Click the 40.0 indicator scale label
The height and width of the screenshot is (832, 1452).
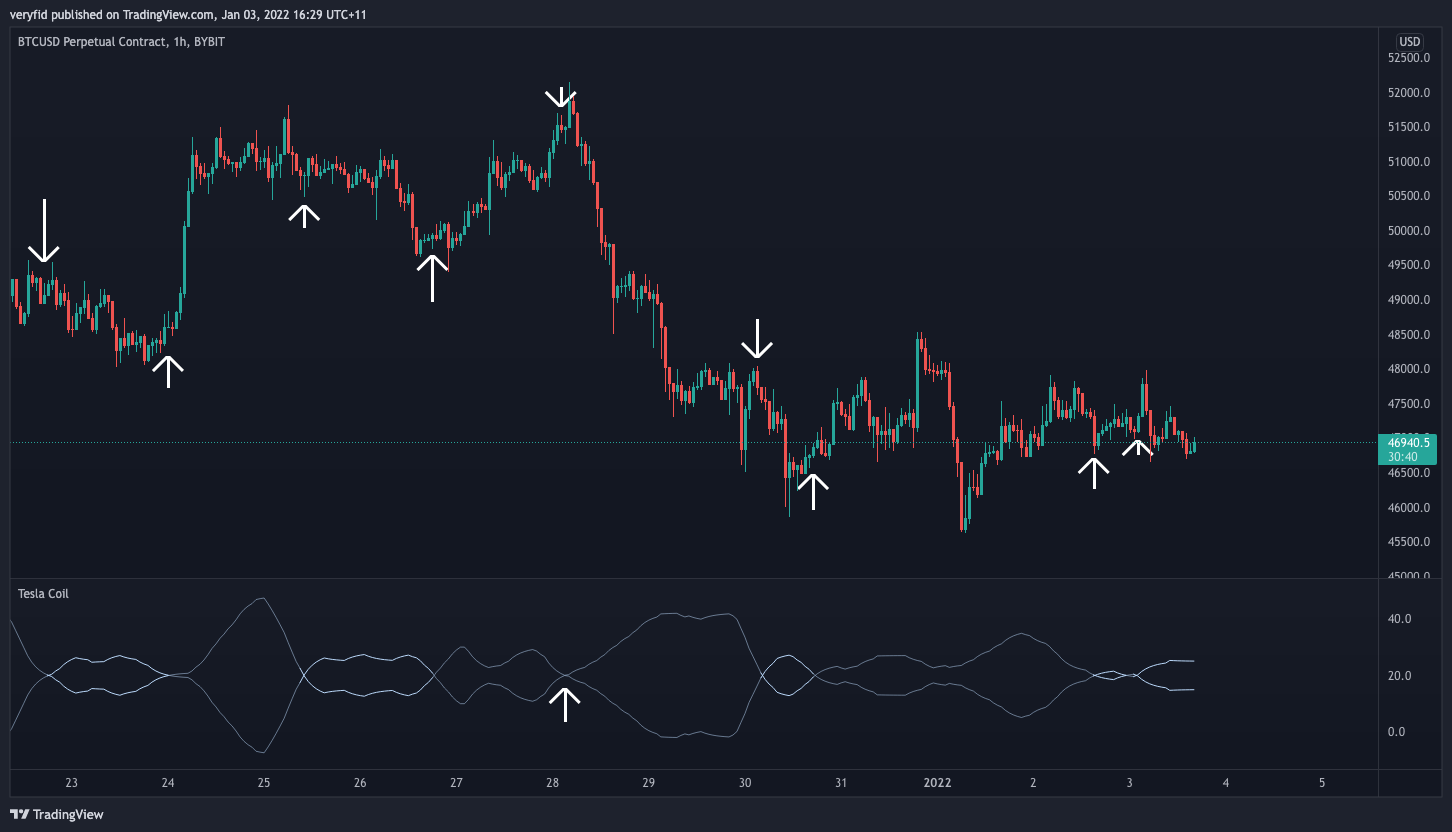1399,619
